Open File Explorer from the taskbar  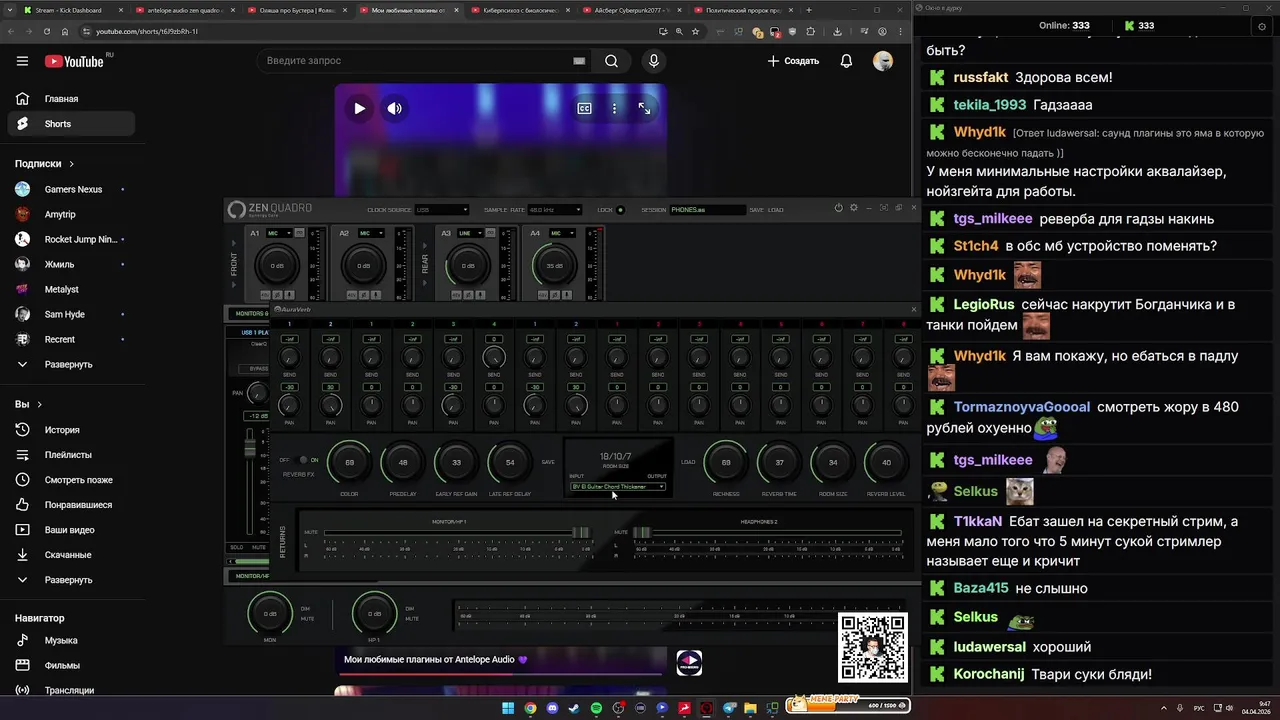pos(750,708)
